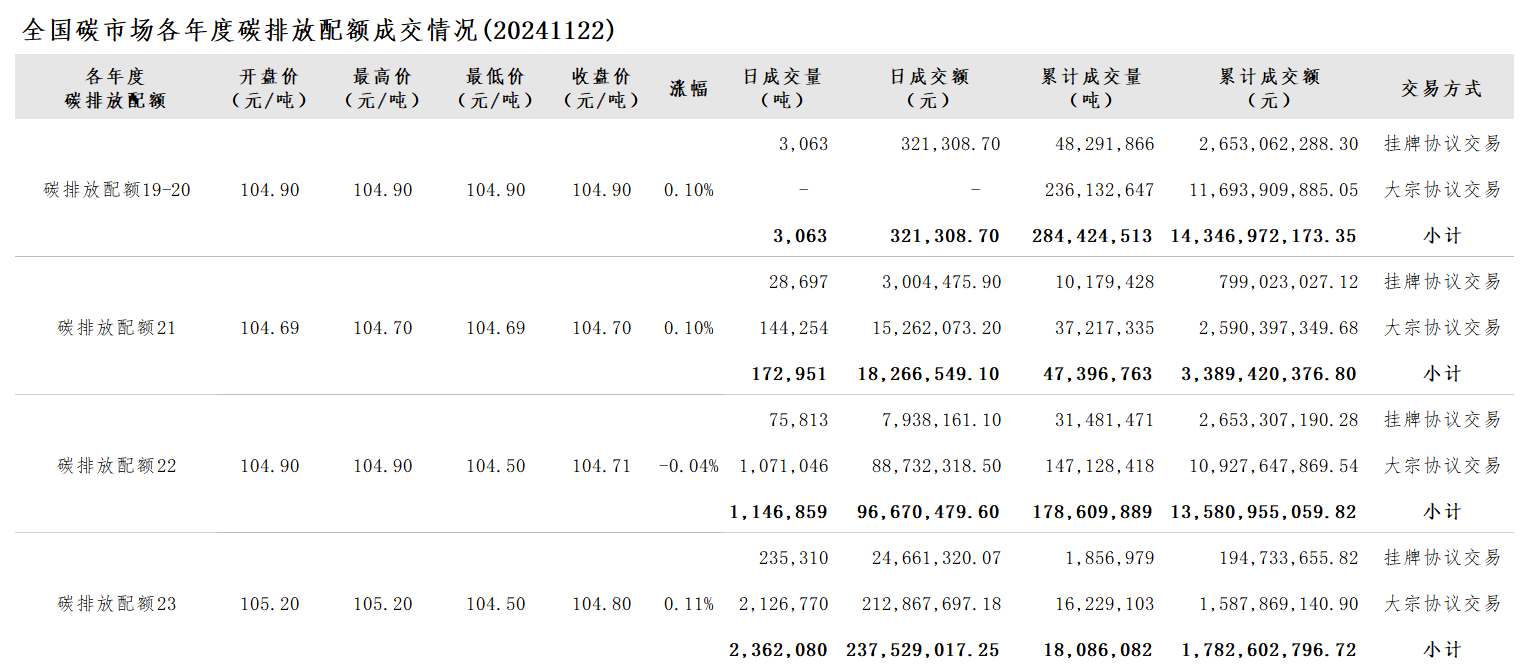
Task: Click closing price 104.71
Action: pos(602,466)
